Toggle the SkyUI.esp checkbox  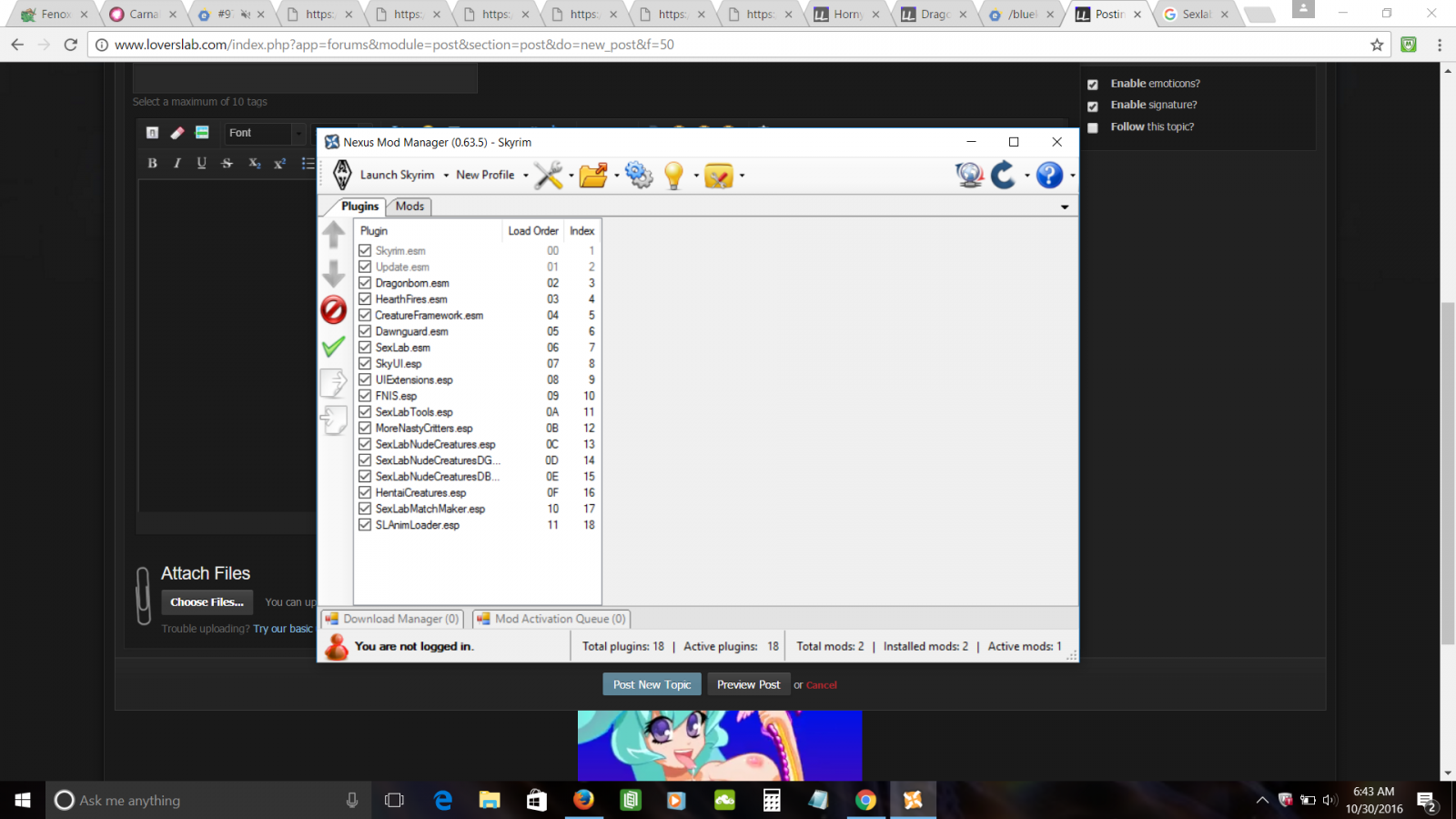point(365,364)
